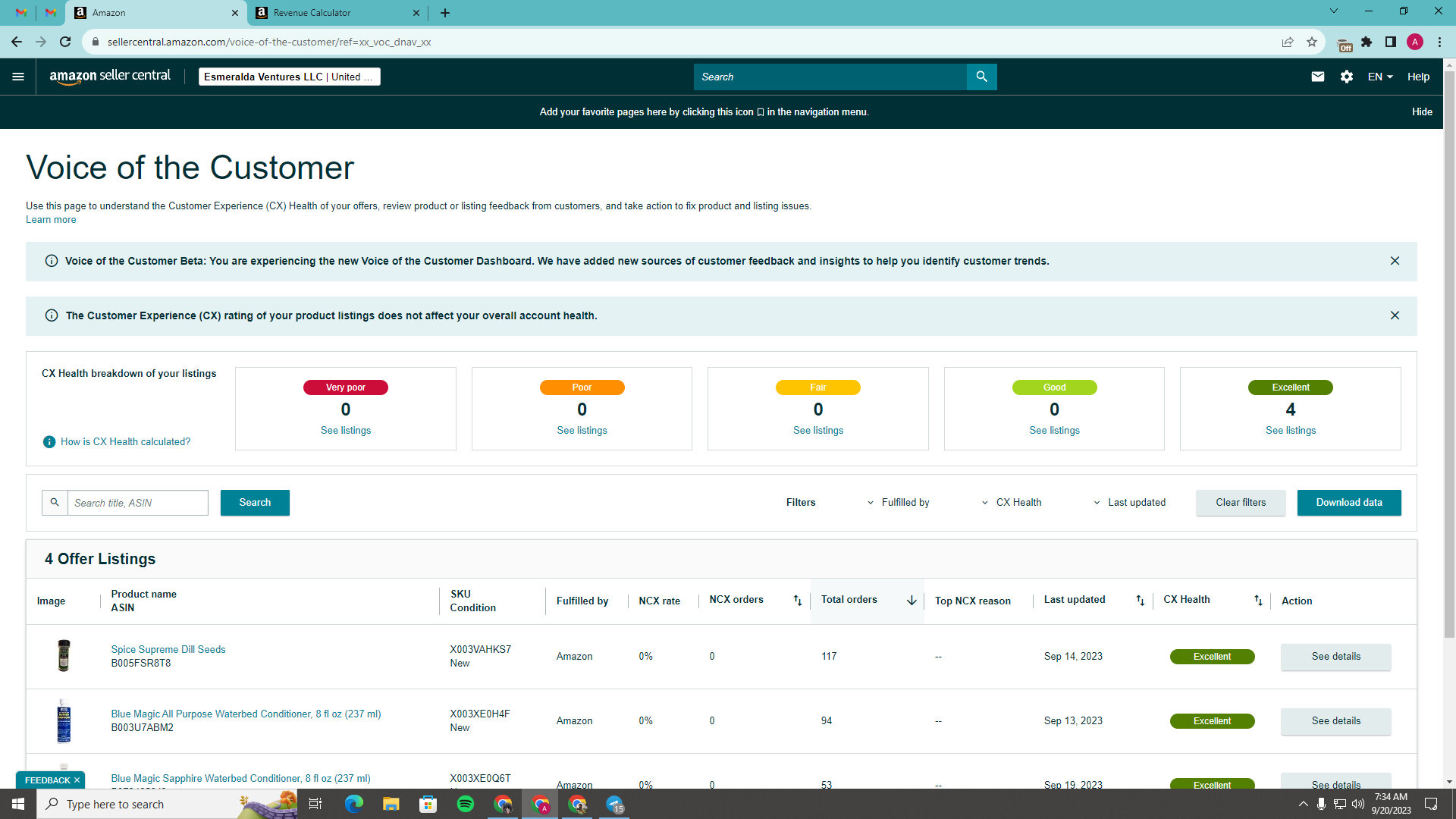Expand the Fulfilled by filter dropdown
Image resolution: width=1456 pixels, height=819 pixels.
[899, 503]
